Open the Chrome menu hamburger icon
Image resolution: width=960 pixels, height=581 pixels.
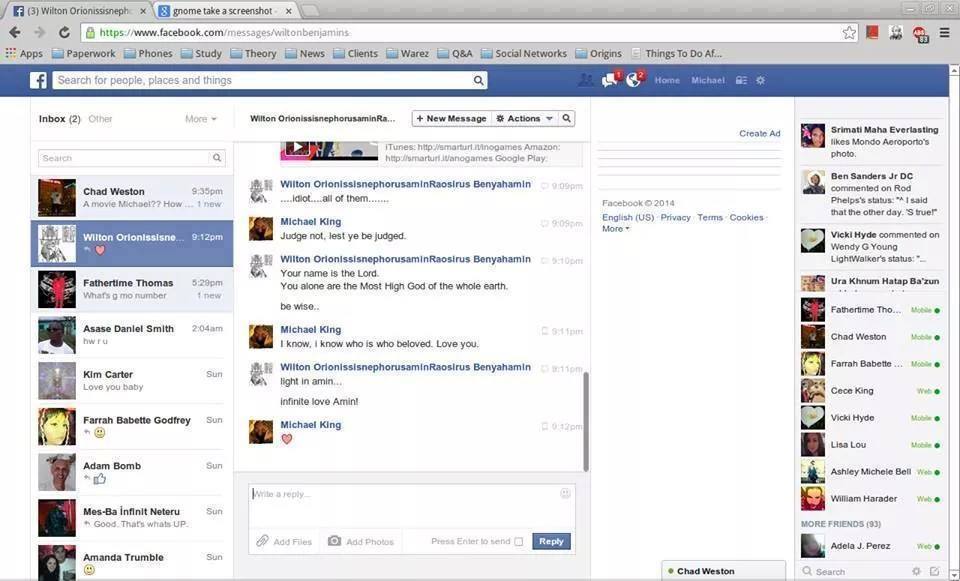click(945, 32)
